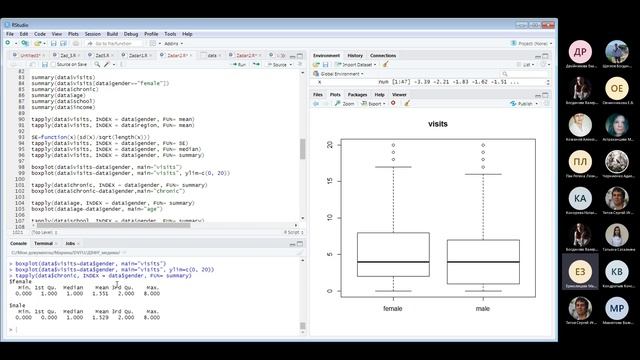Viewport: 640px width, 360px height.
Task: Select the ЕЗ participant avatar
Action: coord(580,271)
